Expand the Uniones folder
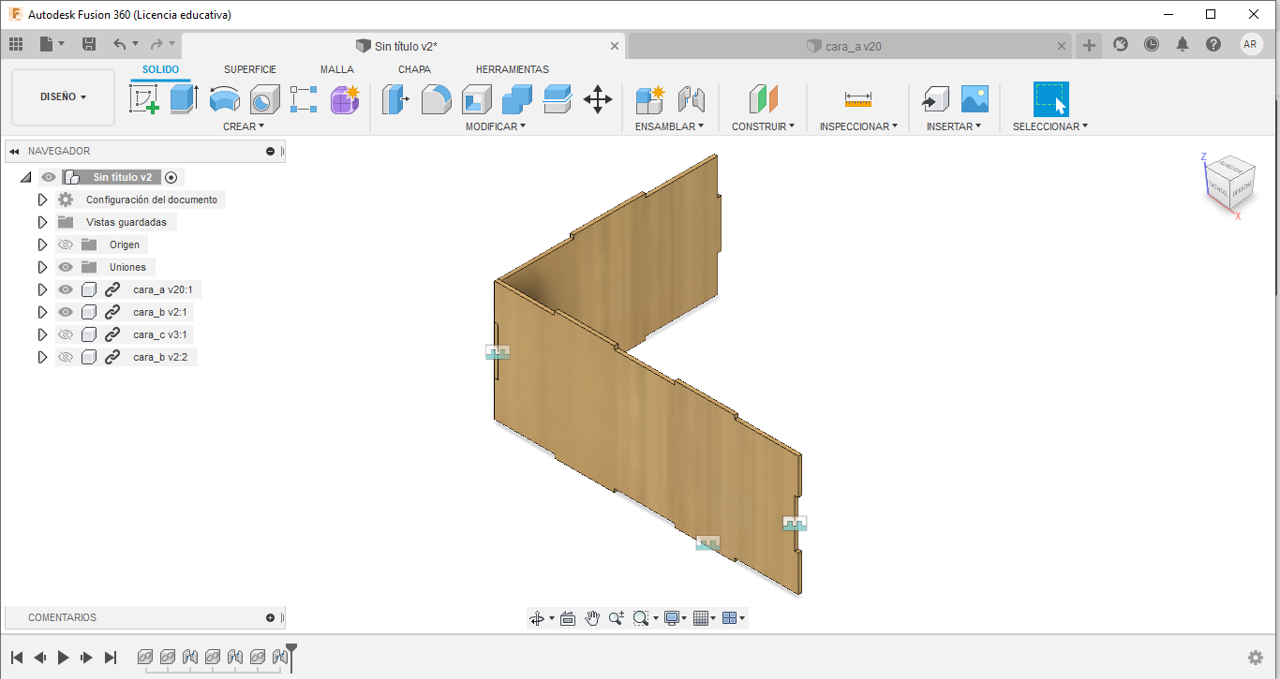The height and width of the screenshot is (679, 1280). [42, 267]
